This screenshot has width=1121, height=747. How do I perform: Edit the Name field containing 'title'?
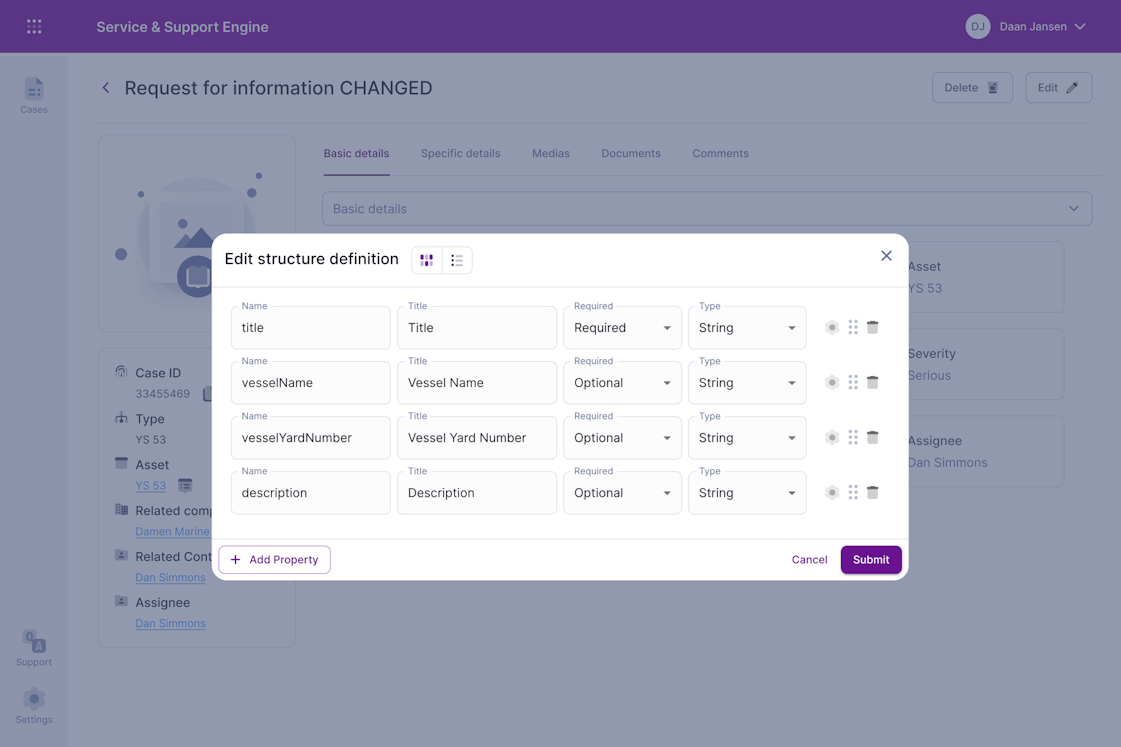(310, 327)
